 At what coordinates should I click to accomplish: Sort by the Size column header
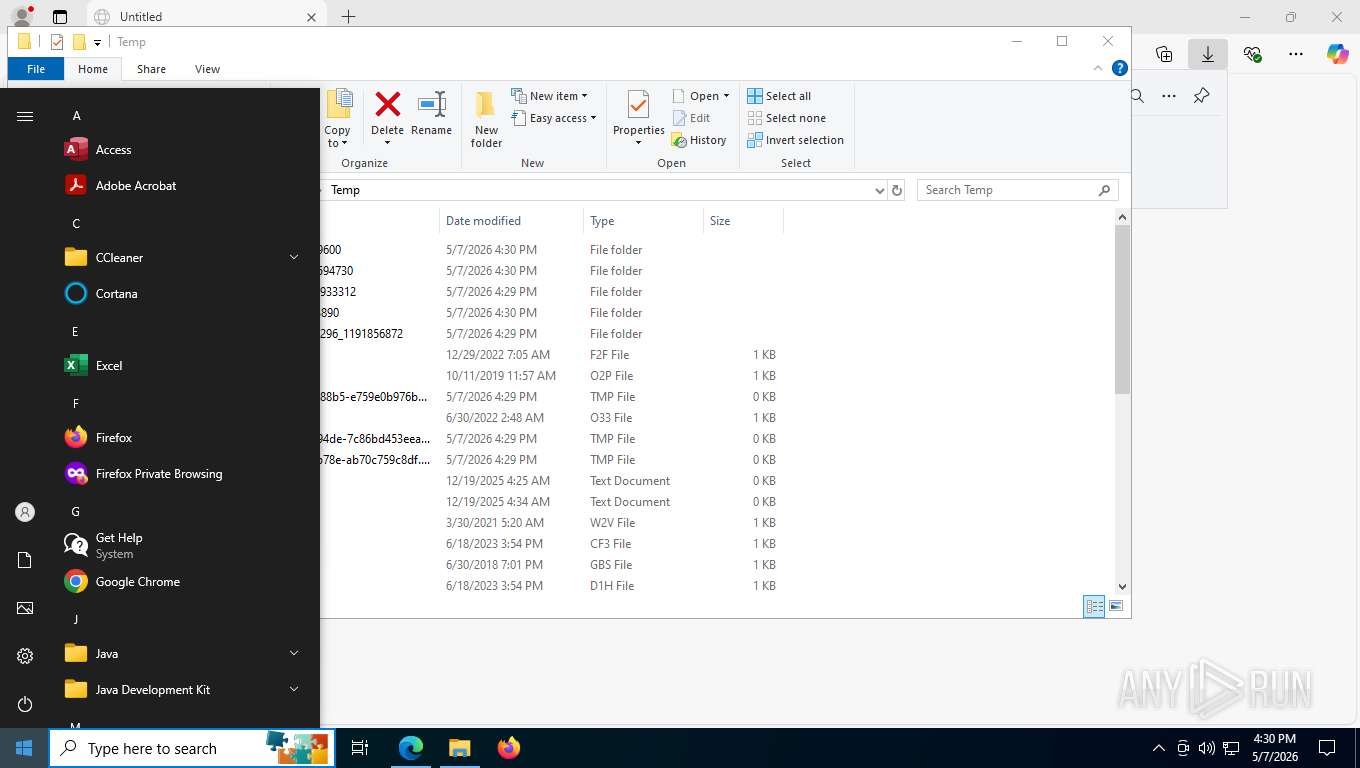coord(743,221)
